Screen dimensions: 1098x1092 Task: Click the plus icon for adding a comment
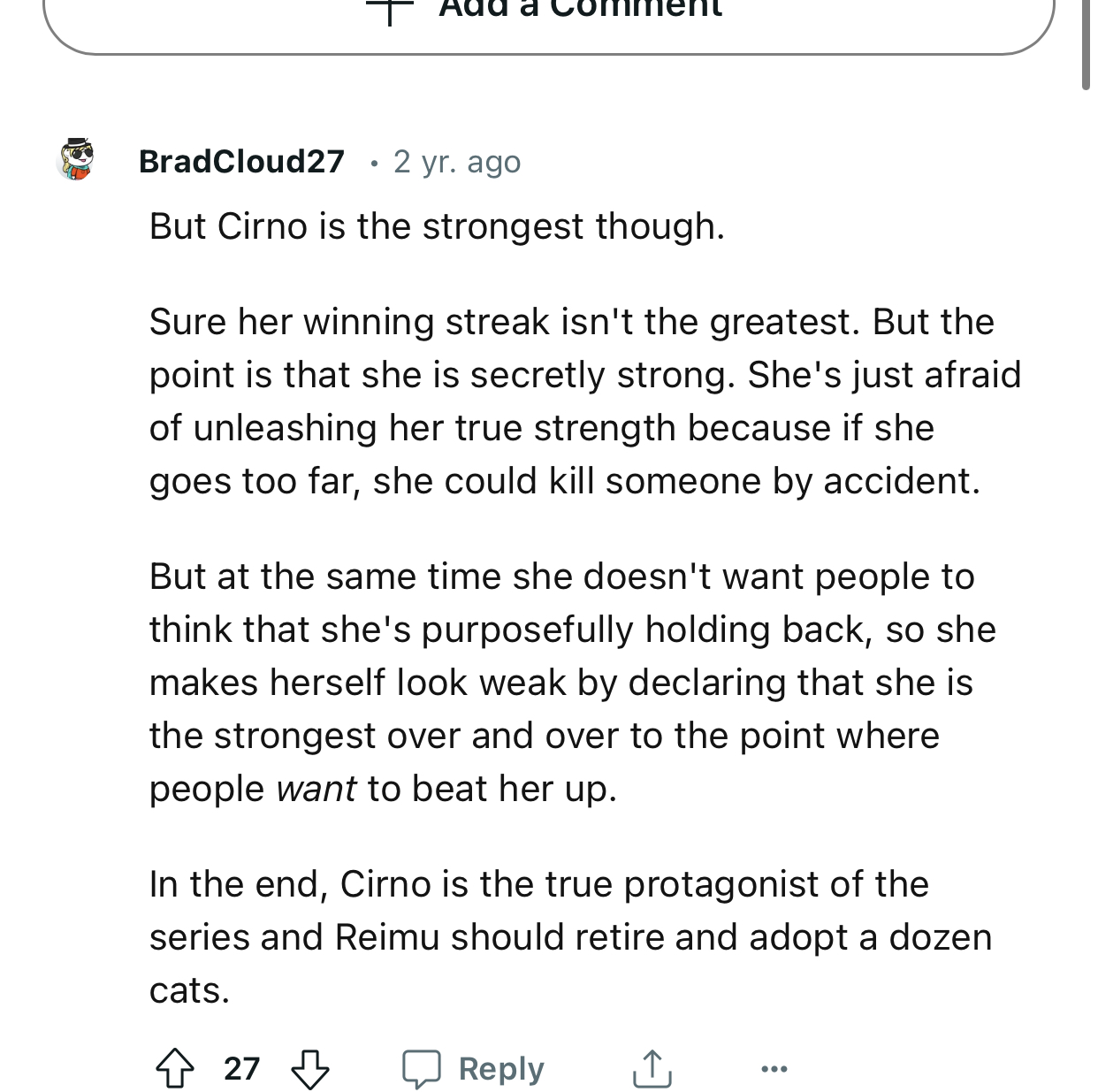[390, 9]
